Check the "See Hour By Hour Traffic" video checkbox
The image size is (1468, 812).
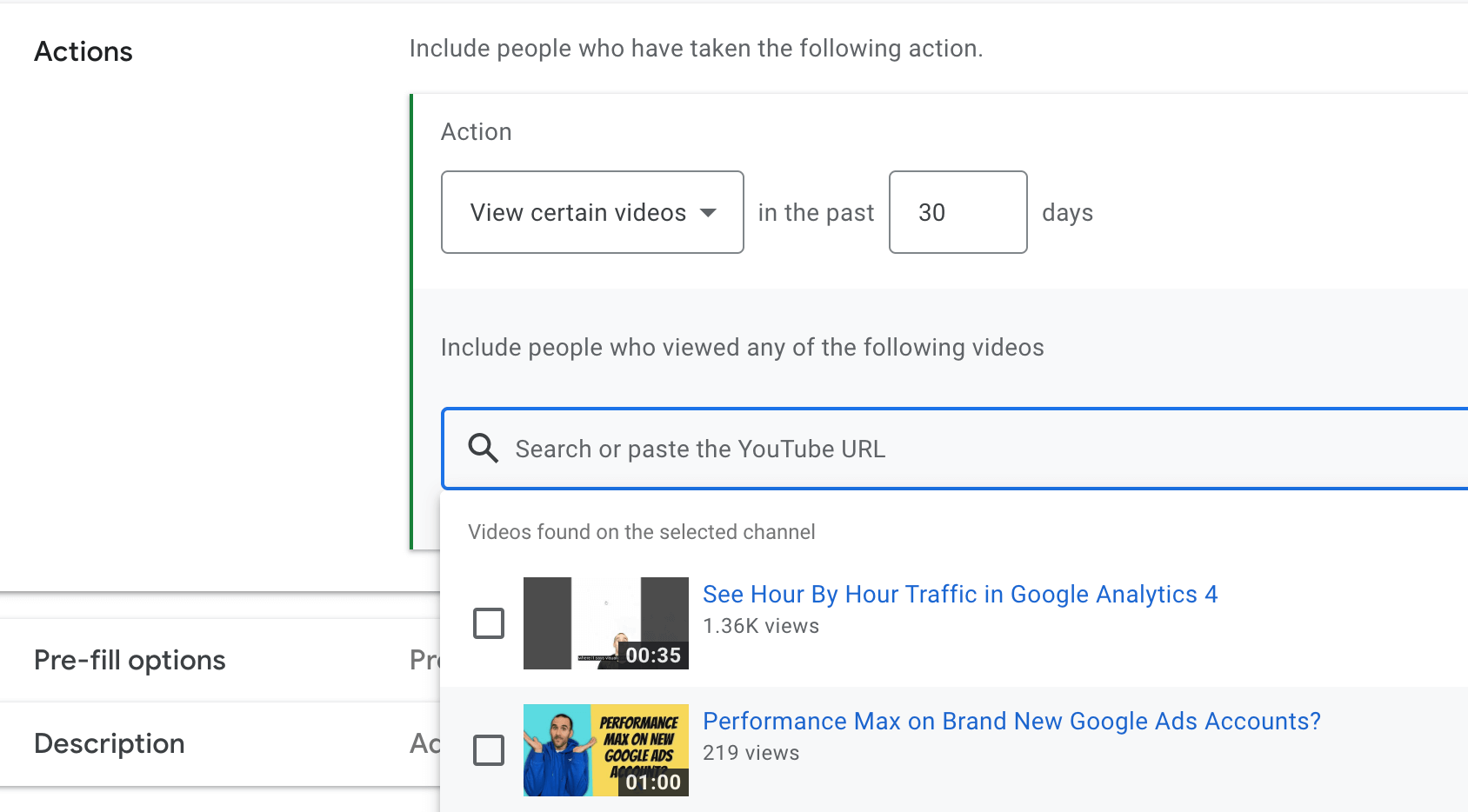tap(489, 623)
